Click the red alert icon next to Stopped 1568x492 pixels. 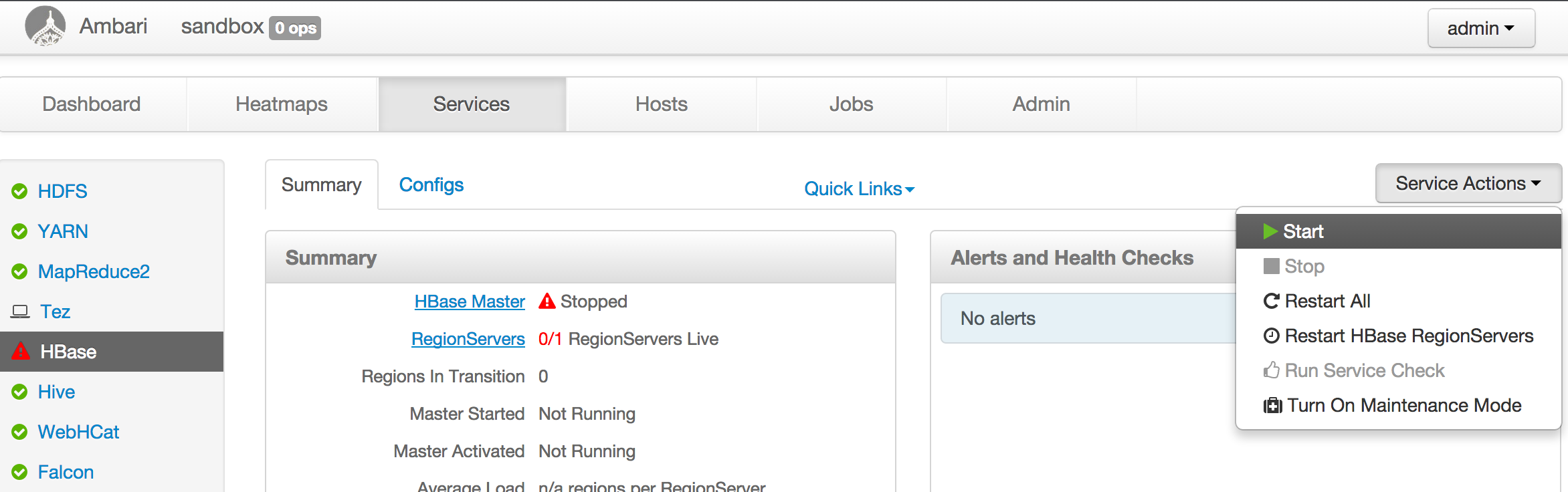547,301
